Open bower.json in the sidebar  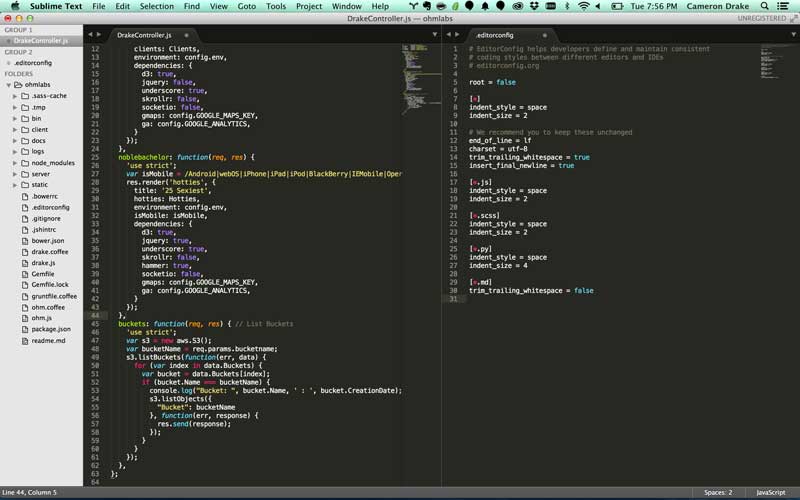[x=48, y=240]
